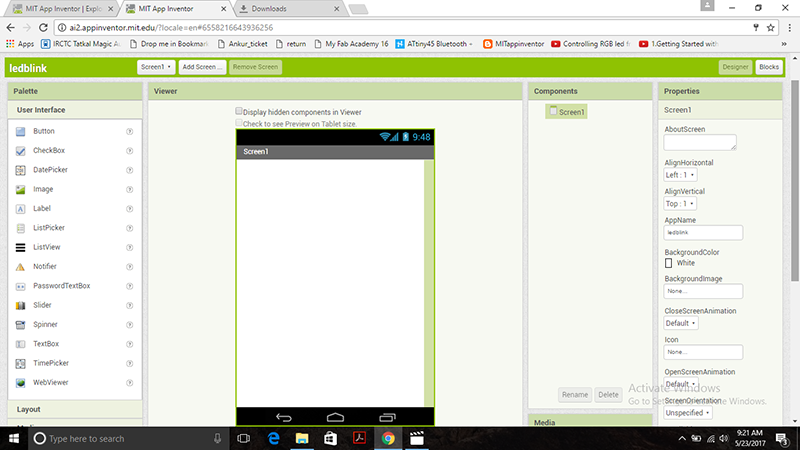Show help for the Label component
The height and width of the screenshot is (450, 800).
pos(130,209)
